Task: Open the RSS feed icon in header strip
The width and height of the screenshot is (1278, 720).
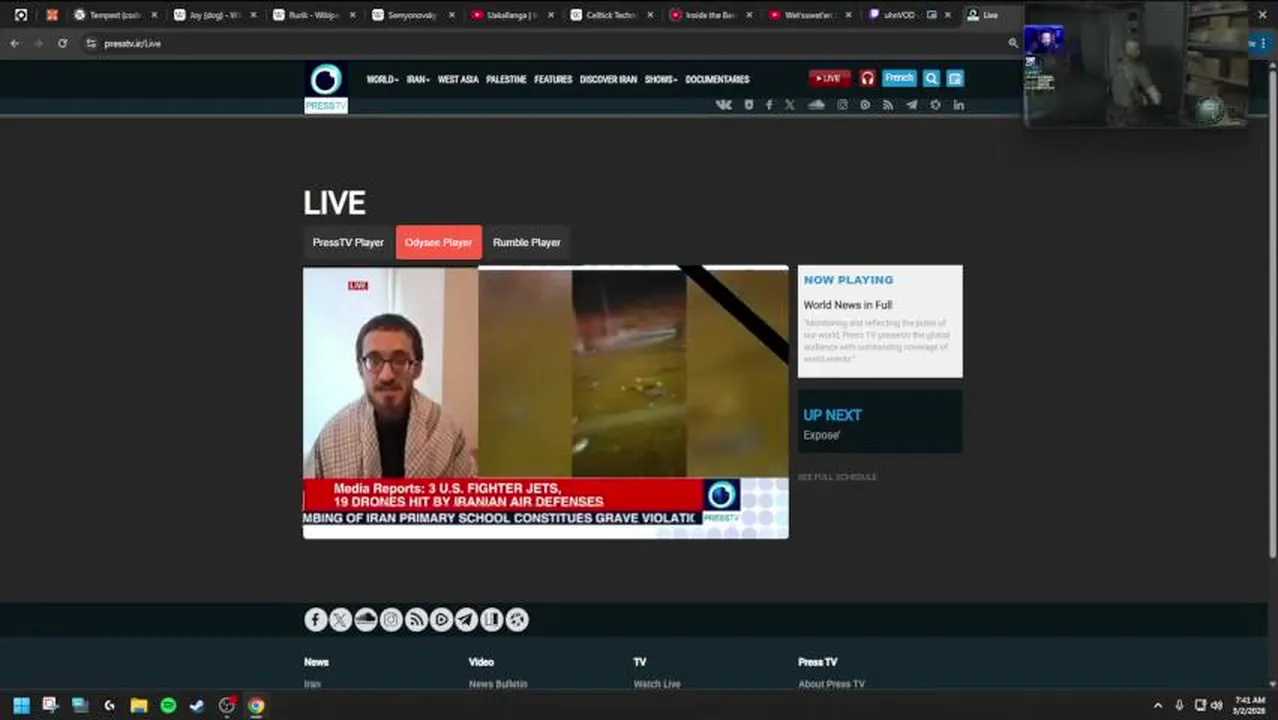Action: click(x=887, y=105)
